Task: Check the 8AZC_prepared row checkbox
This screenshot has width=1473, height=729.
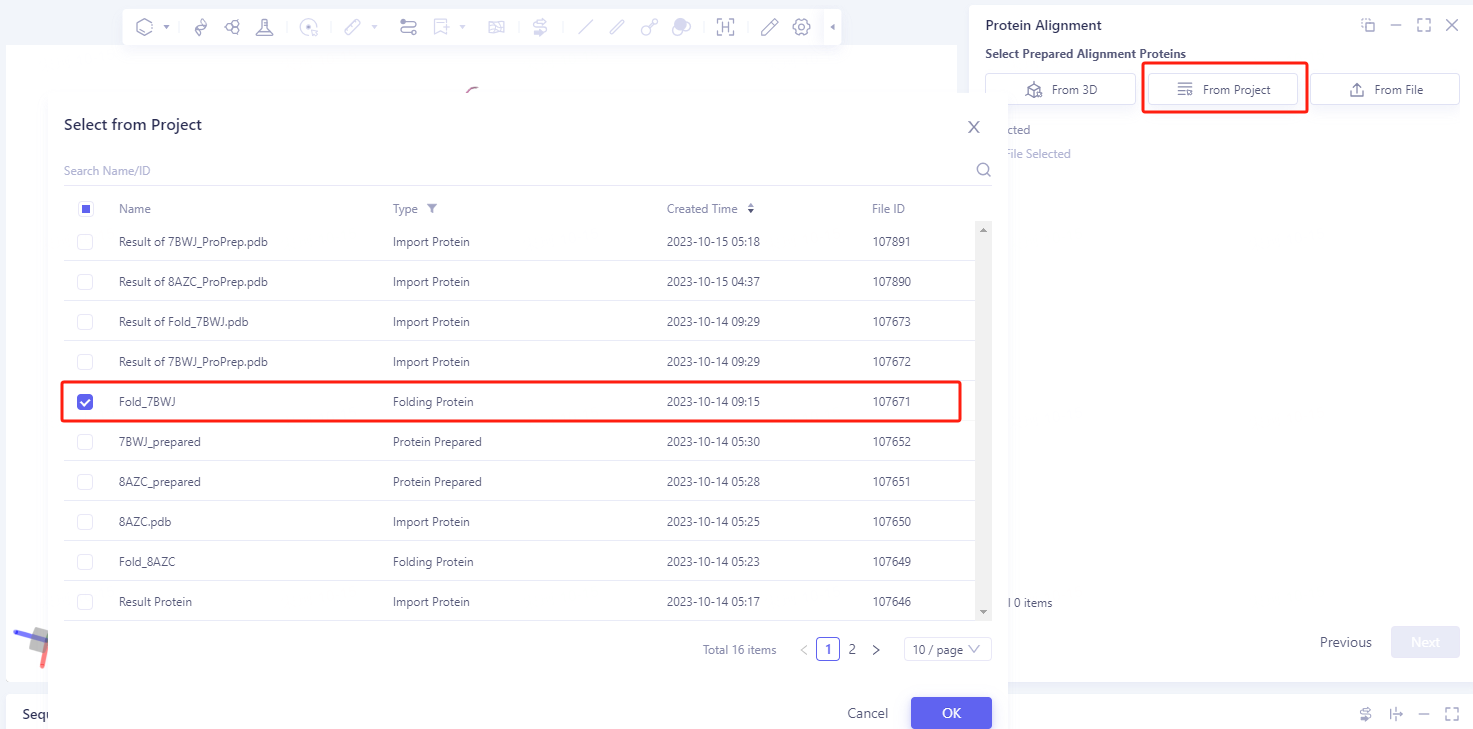Action: coord(85,482)
